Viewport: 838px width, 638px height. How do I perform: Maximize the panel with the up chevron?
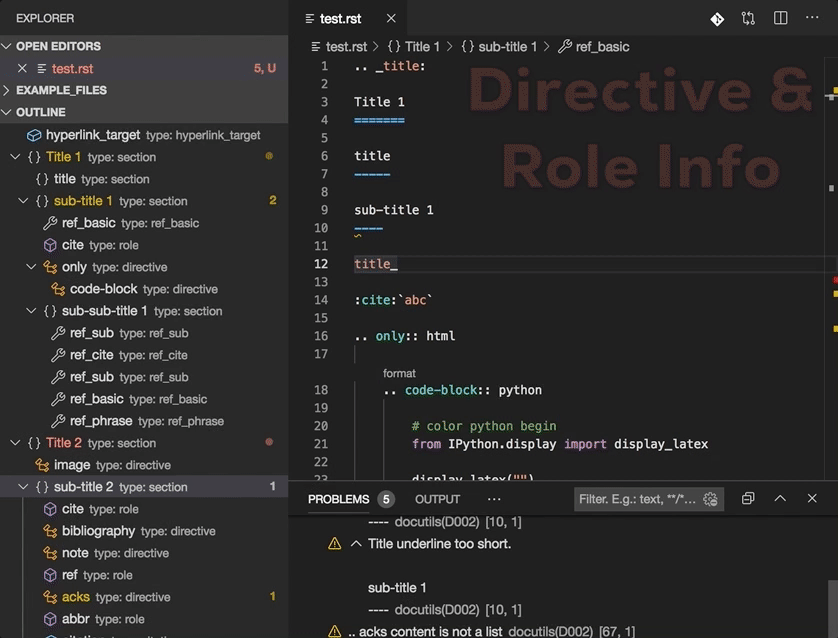(780, 499)
